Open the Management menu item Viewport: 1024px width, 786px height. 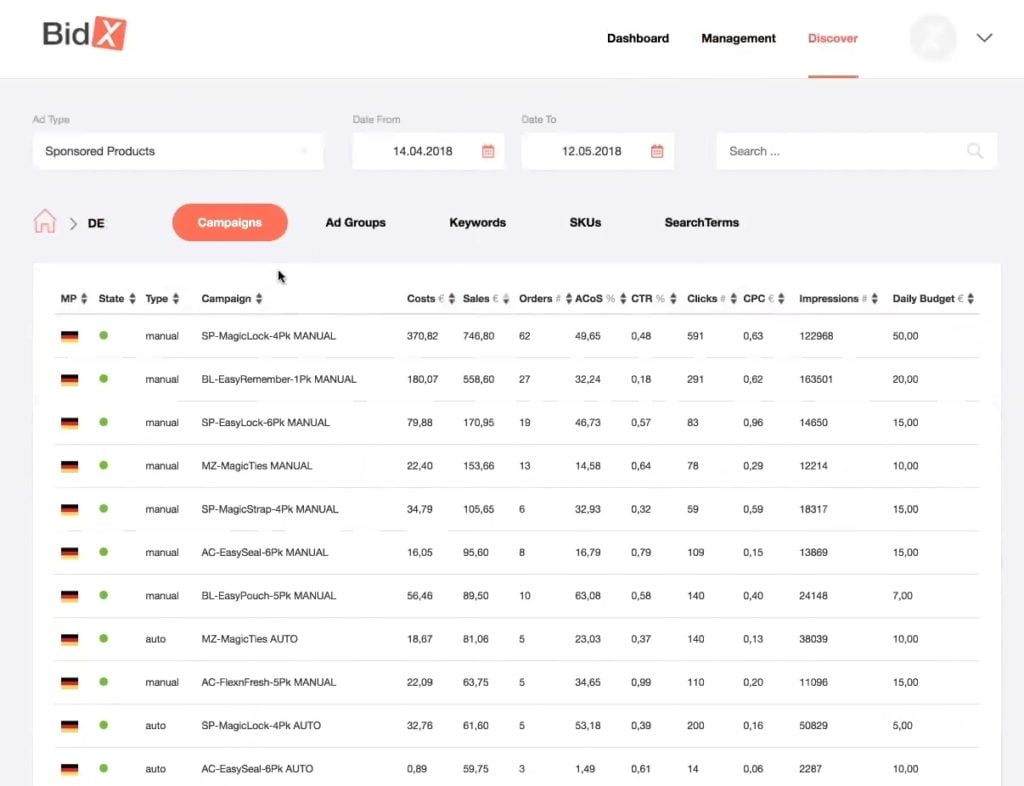point(739,39)
